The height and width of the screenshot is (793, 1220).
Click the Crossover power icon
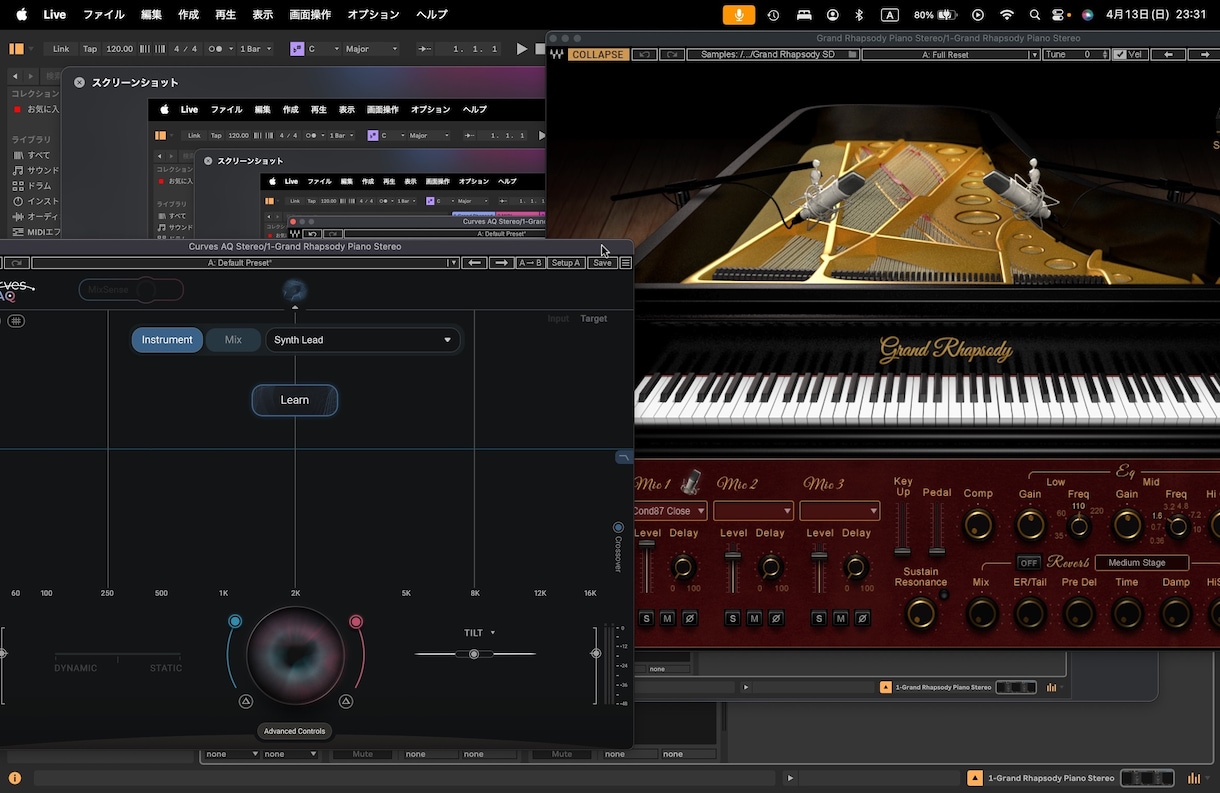618,528
